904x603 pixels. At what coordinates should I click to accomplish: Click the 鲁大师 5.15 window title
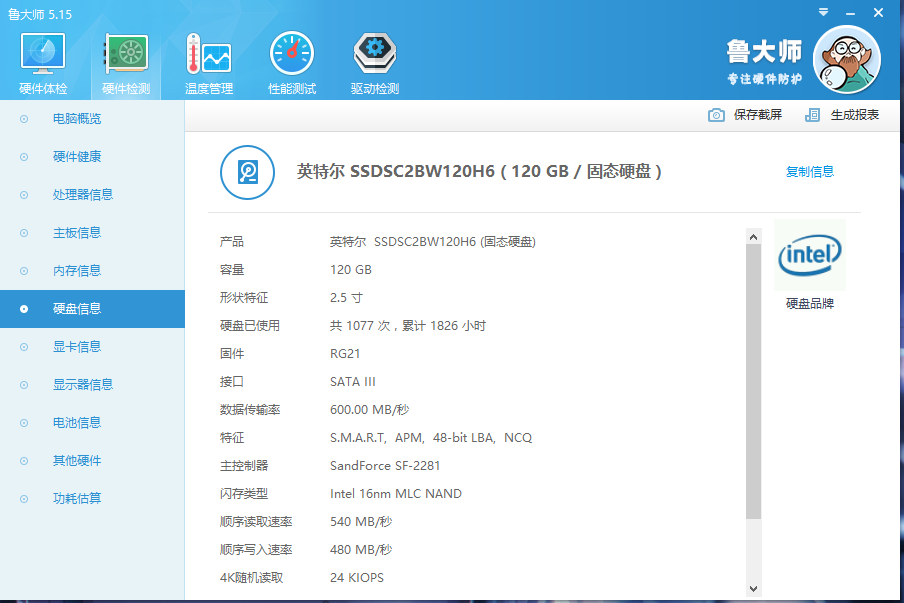coord(40,14)
